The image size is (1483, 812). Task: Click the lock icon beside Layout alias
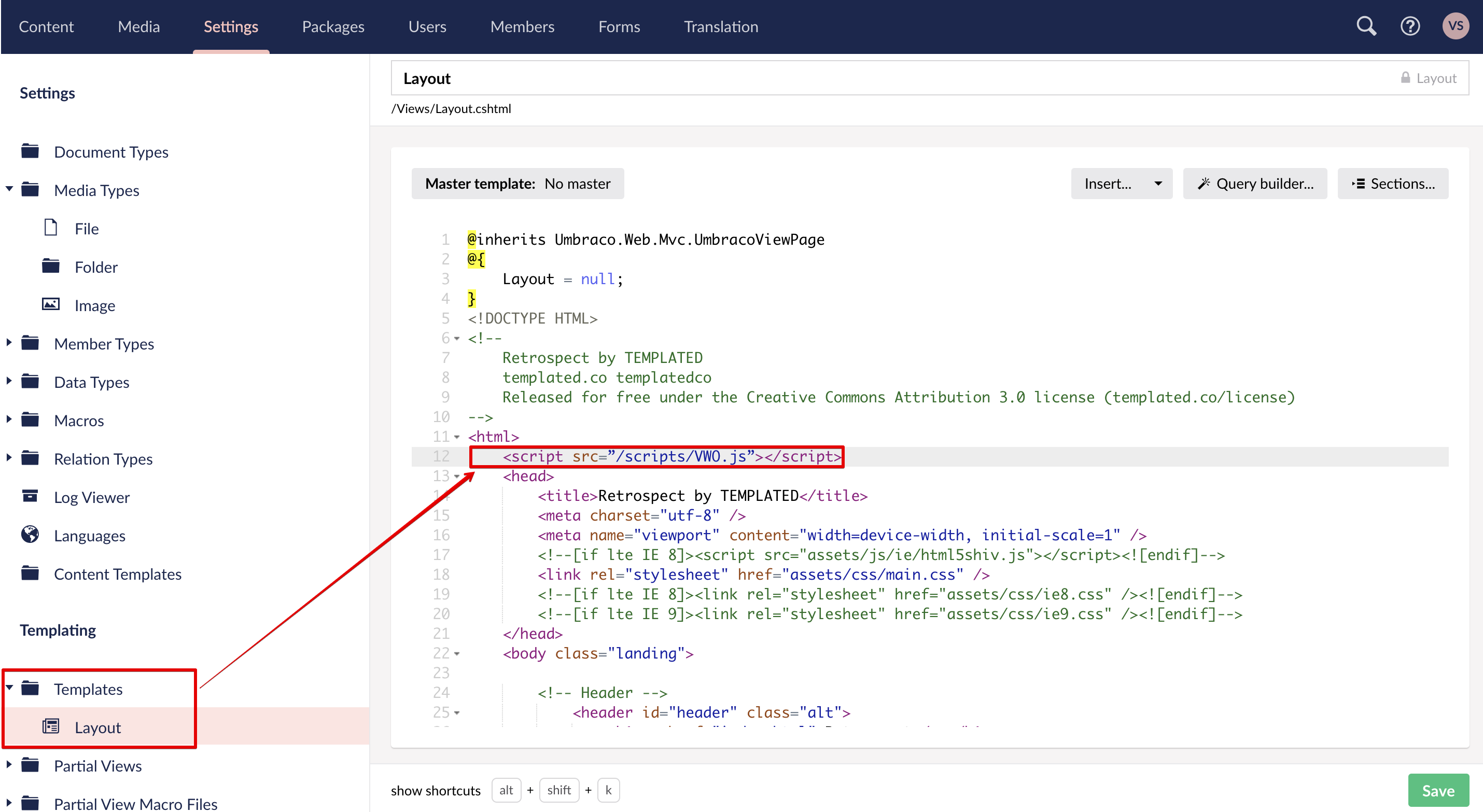click(x=1405, y=77)
